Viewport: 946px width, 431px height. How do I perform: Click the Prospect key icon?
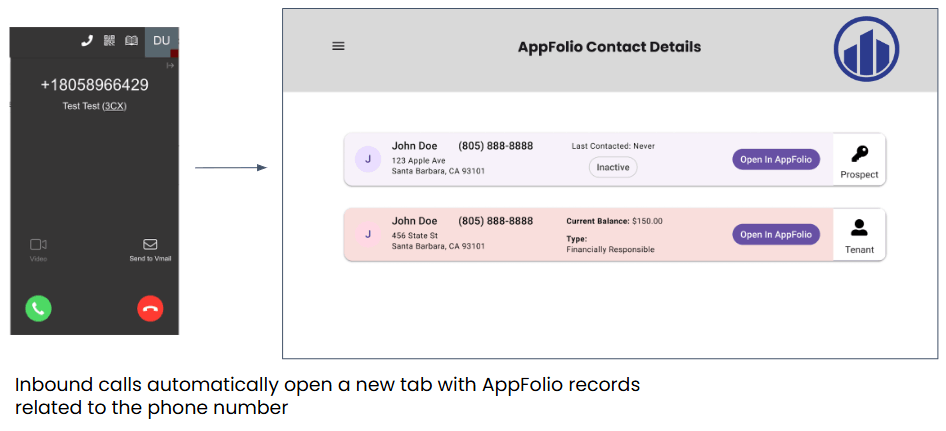[x=859, y=154]
